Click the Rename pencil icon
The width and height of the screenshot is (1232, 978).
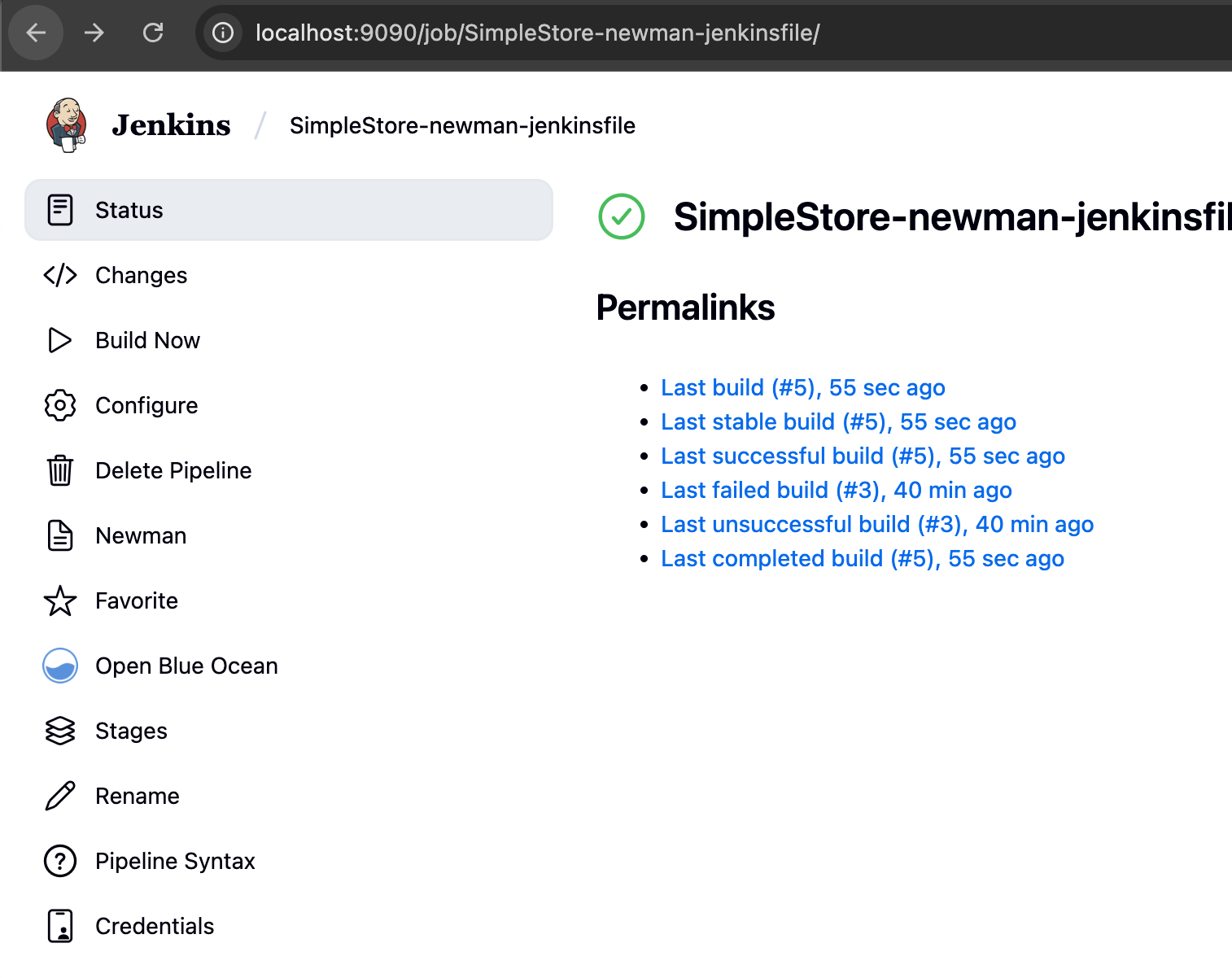[x=60, y=796]
